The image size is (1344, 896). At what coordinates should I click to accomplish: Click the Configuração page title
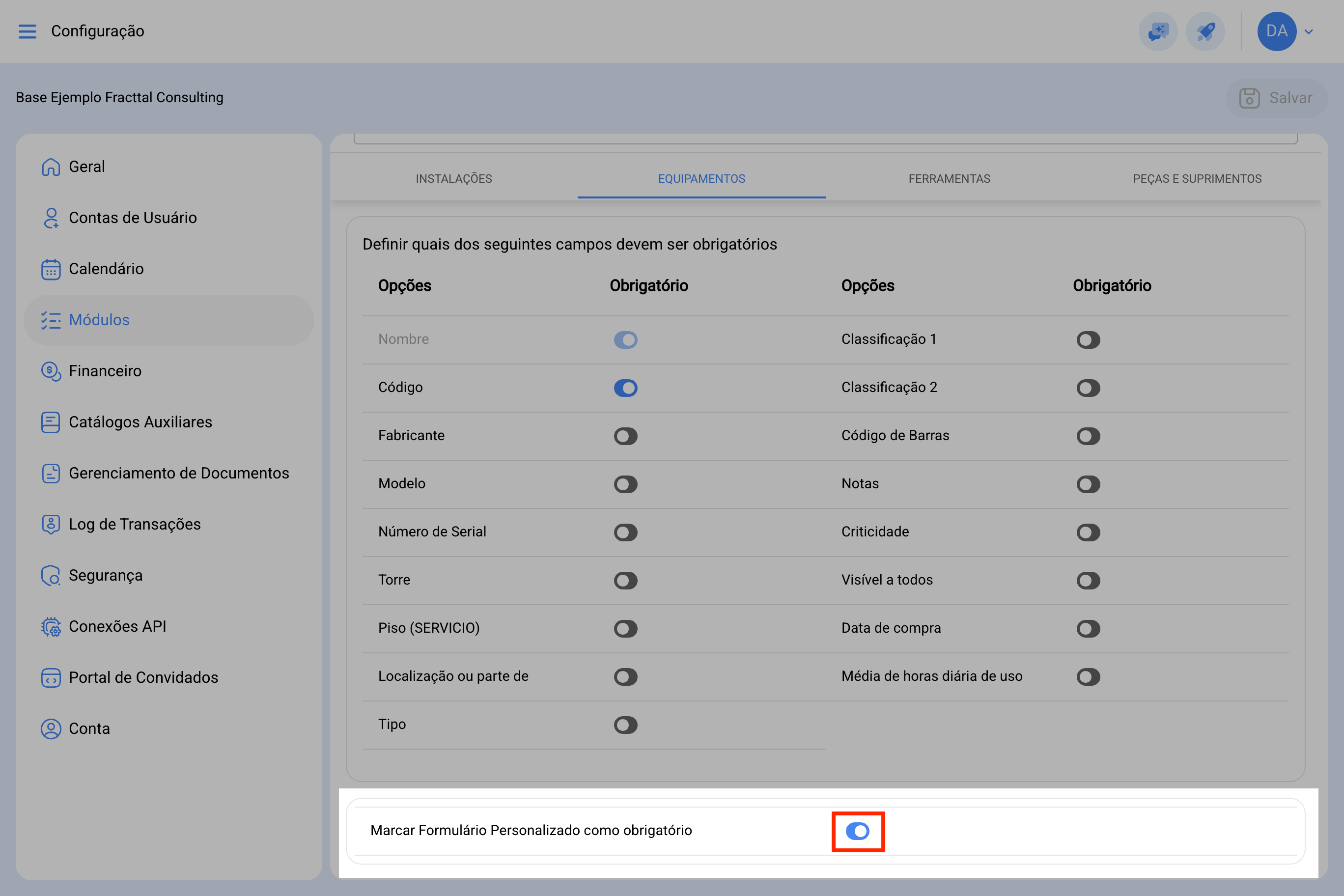pyautogui.click(x=98, y=31)
